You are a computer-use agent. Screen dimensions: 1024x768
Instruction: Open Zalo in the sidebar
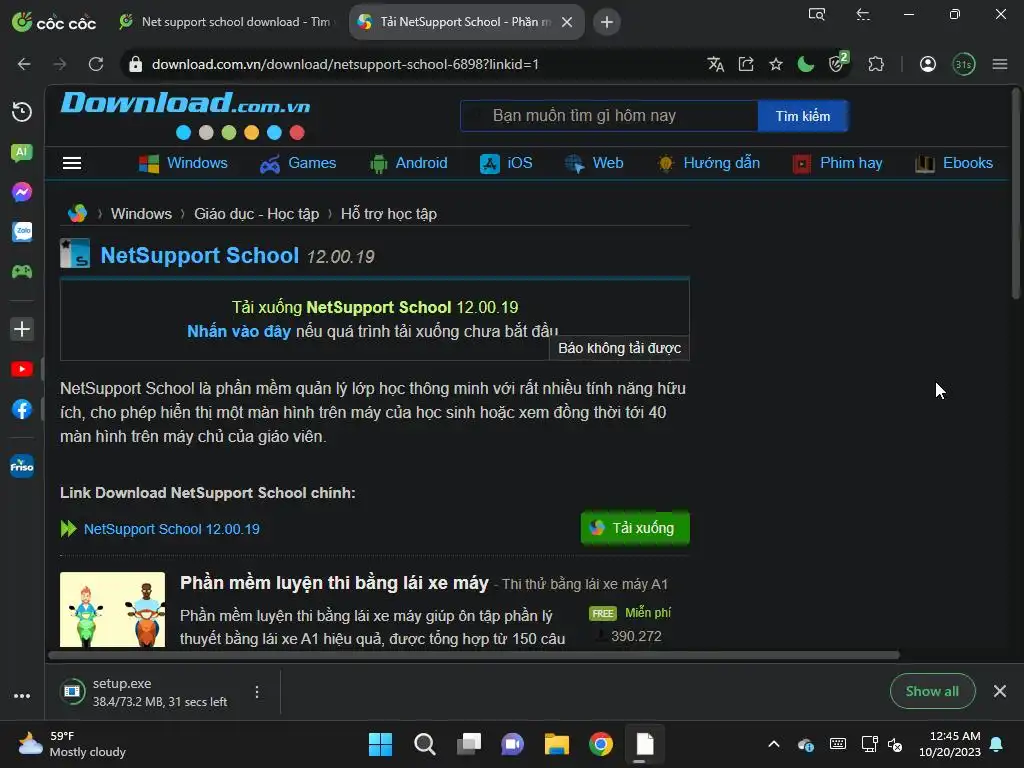[22, 231]
